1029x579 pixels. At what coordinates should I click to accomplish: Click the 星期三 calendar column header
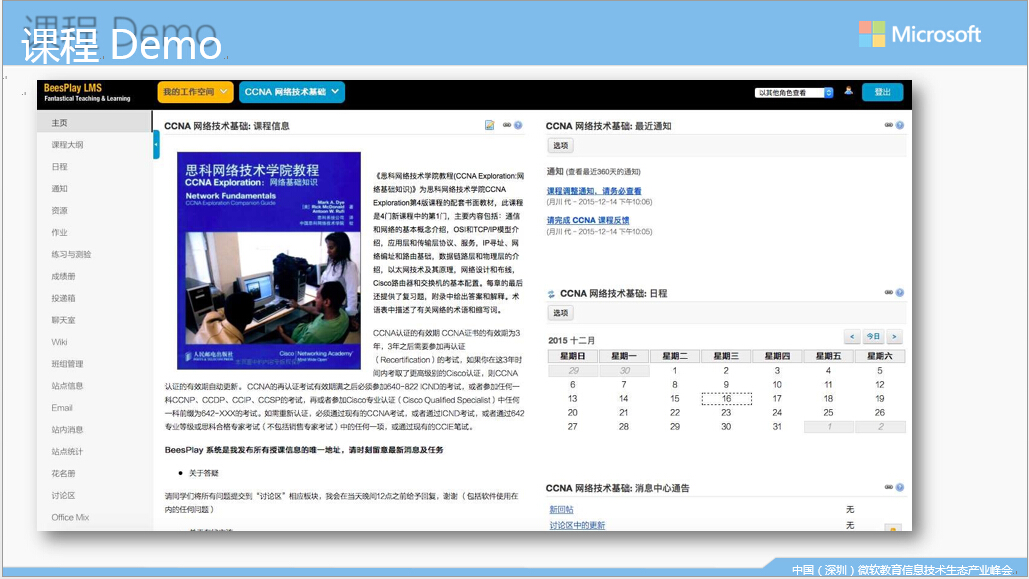click(x=726, y=356)
